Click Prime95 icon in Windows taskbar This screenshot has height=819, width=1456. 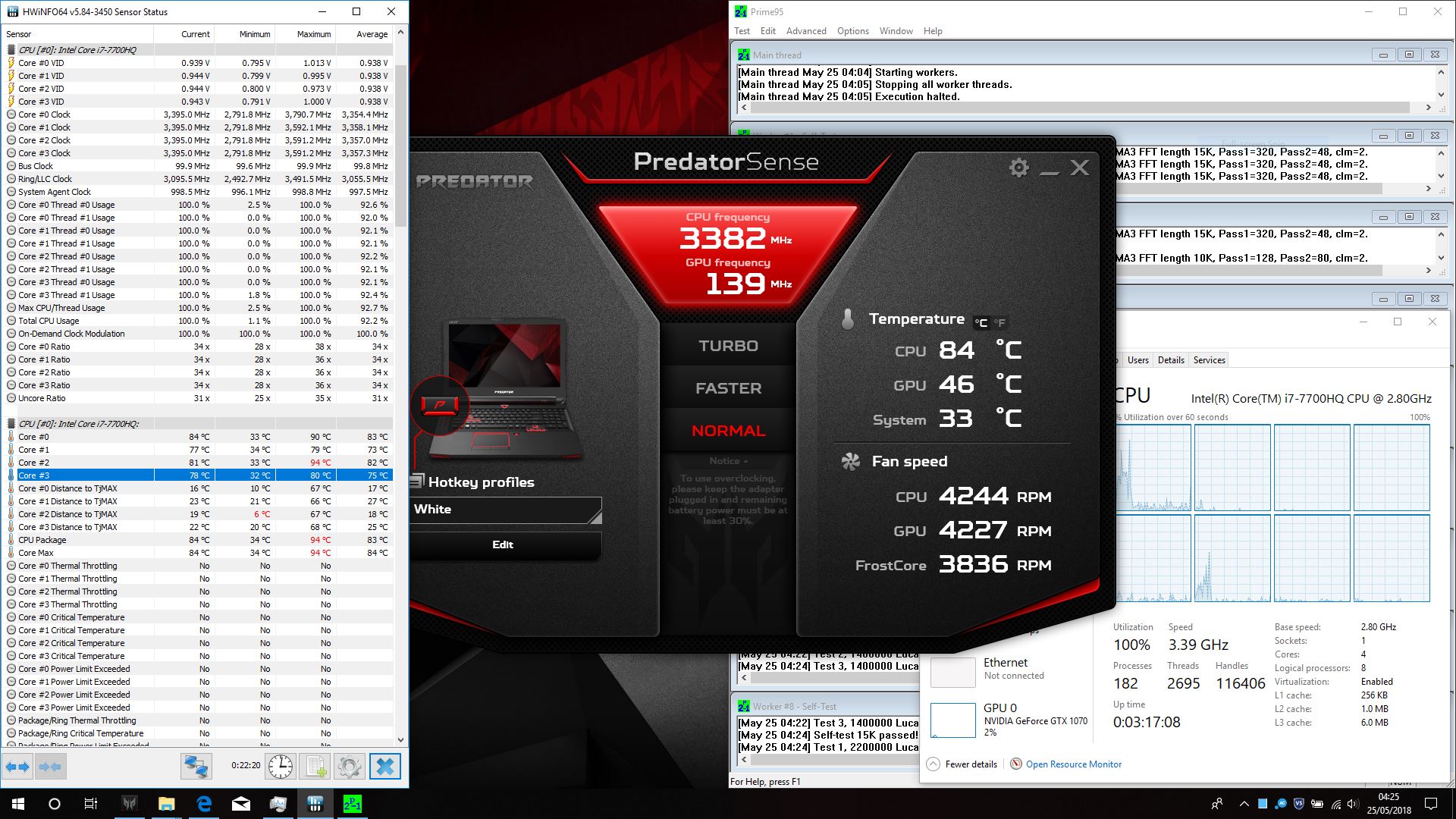[352, 804]
